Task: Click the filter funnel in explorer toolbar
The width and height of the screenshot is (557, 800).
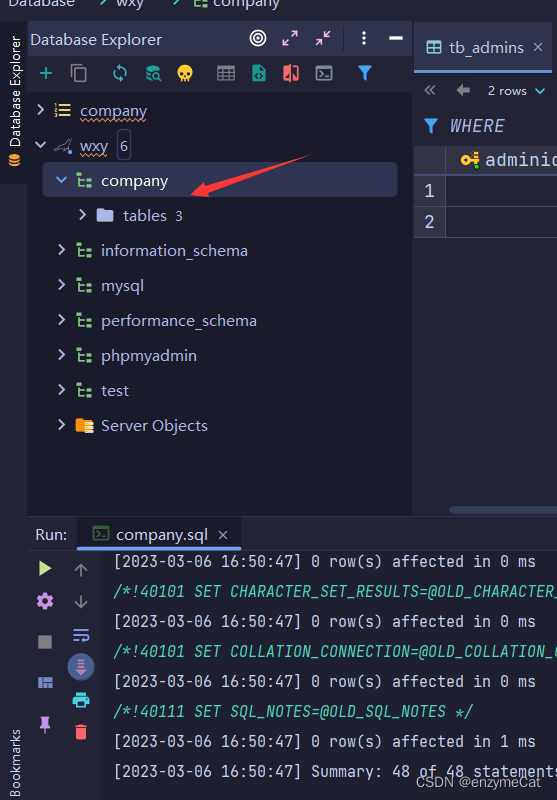Action: 365,73
